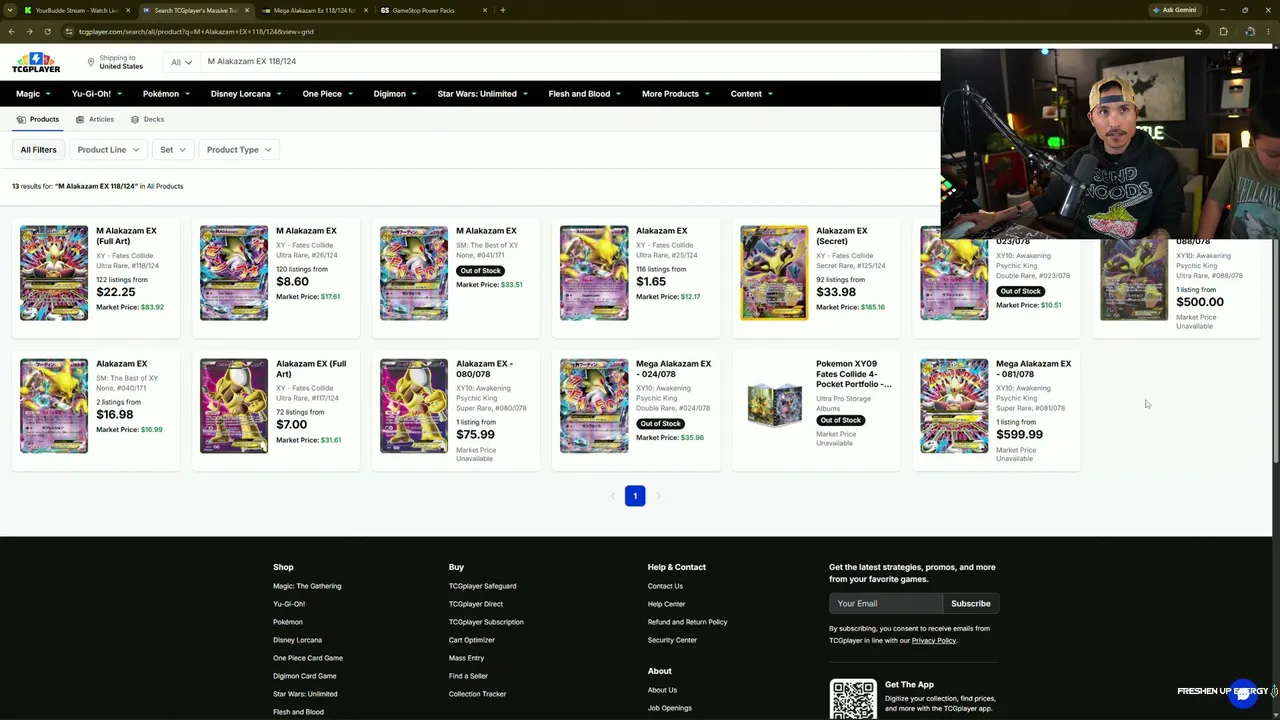This screenshot has height=720, width=1280.
Task: Select the Articles tab
Action: 95,120
